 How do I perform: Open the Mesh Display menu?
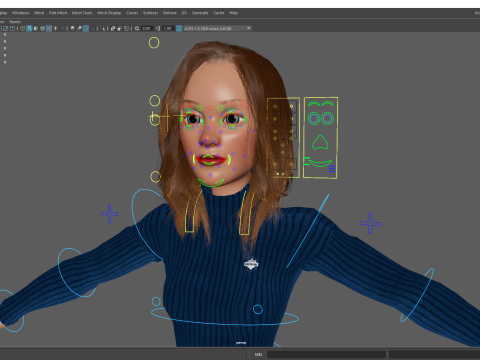(x=109, y=13)
